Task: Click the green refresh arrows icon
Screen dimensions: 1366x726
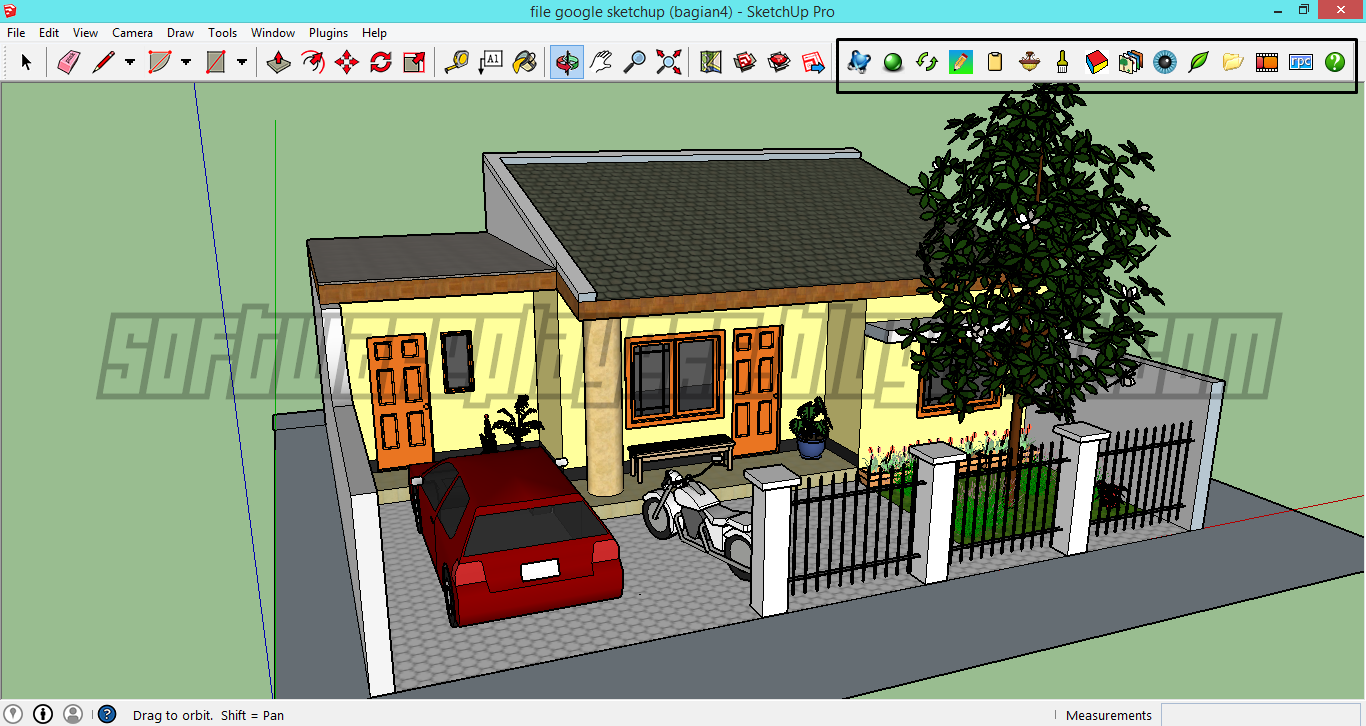Action: (927, 62)
